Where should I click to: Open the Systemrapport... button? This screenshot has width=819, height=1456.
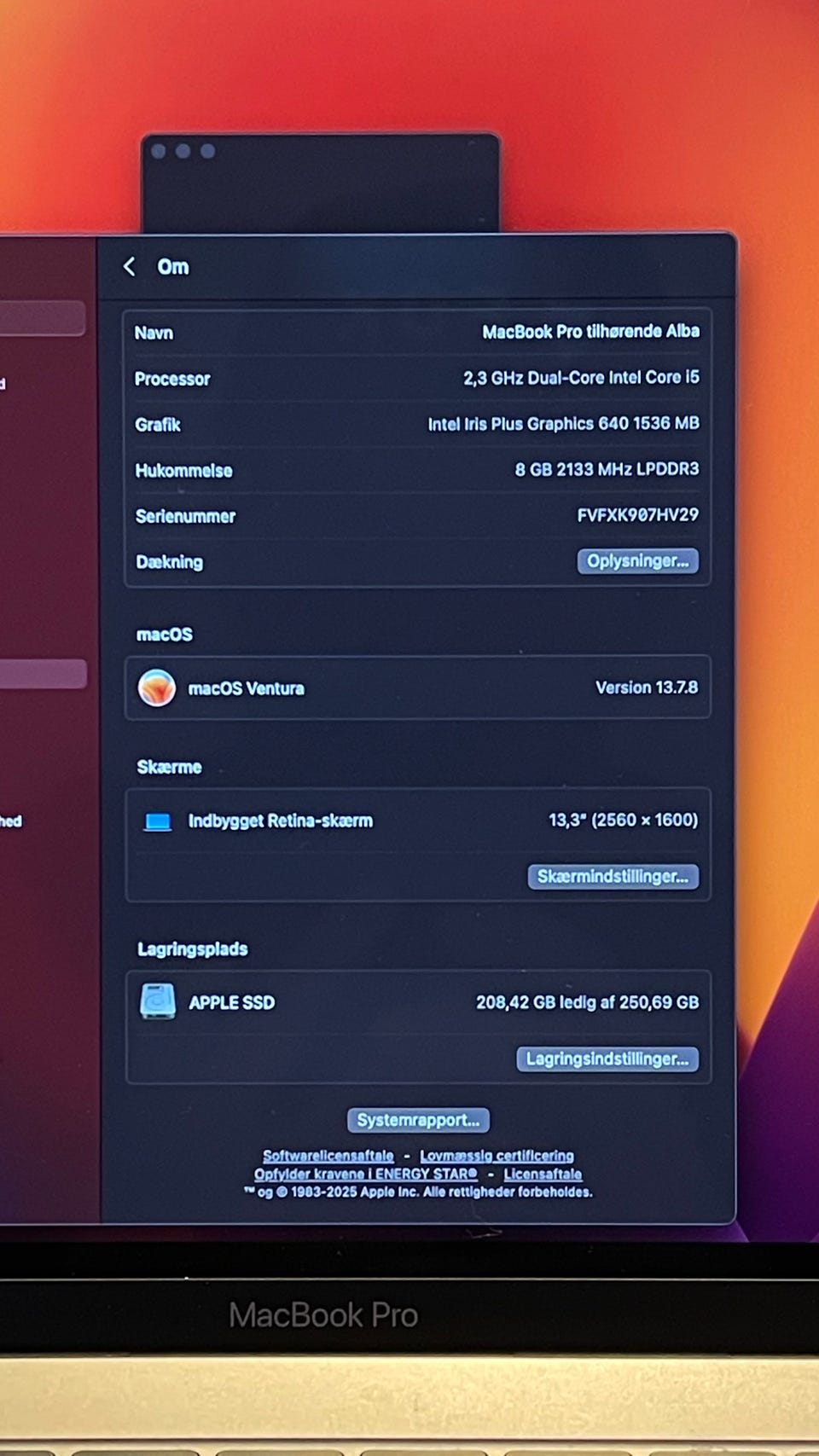[418, 1120]
